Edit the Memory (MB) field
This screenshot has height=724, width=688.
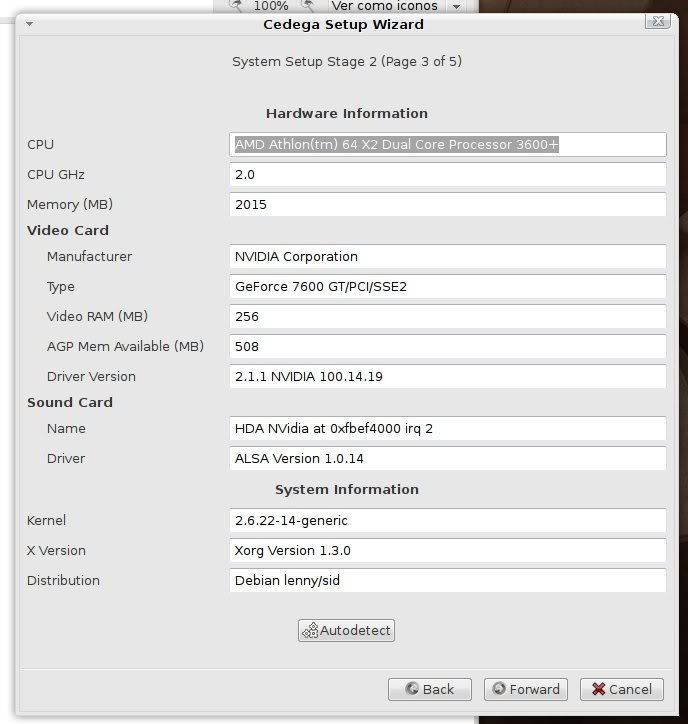(447, 205)
